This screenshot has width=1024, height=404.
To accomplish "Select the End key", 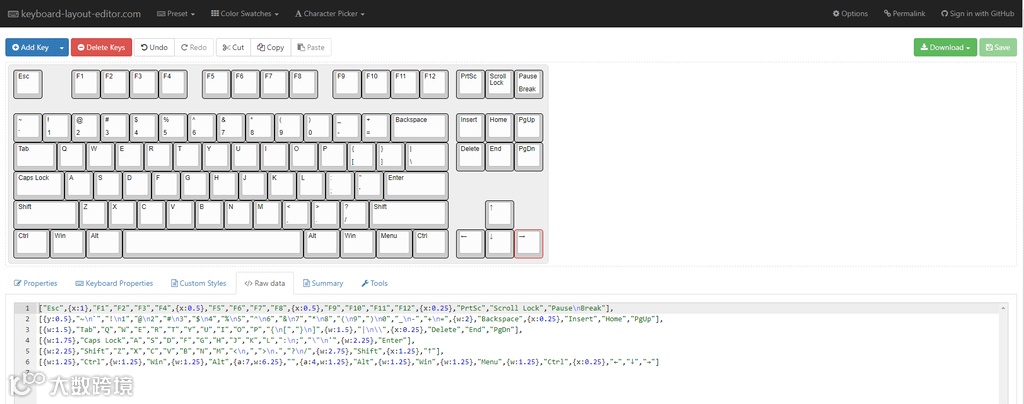I will pyautogui.click(x=499, y=156).
